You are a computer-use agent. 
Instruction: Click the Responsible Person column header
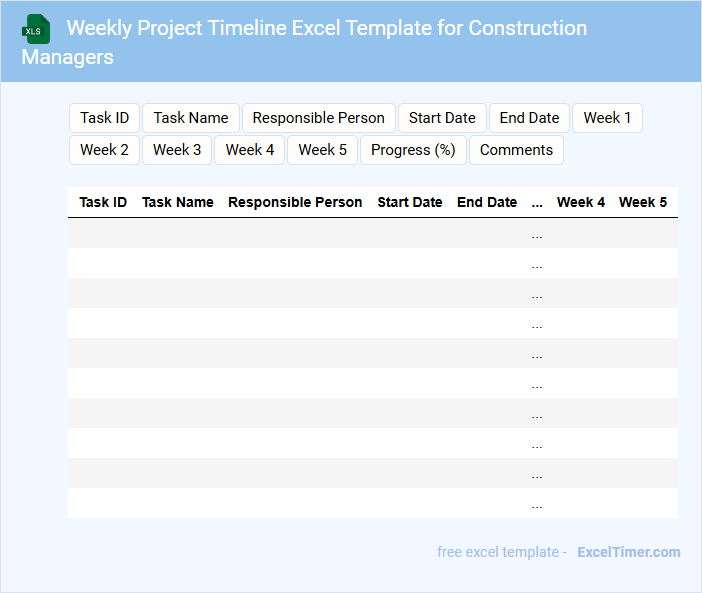pyautogui.click(x=295, y=202)
